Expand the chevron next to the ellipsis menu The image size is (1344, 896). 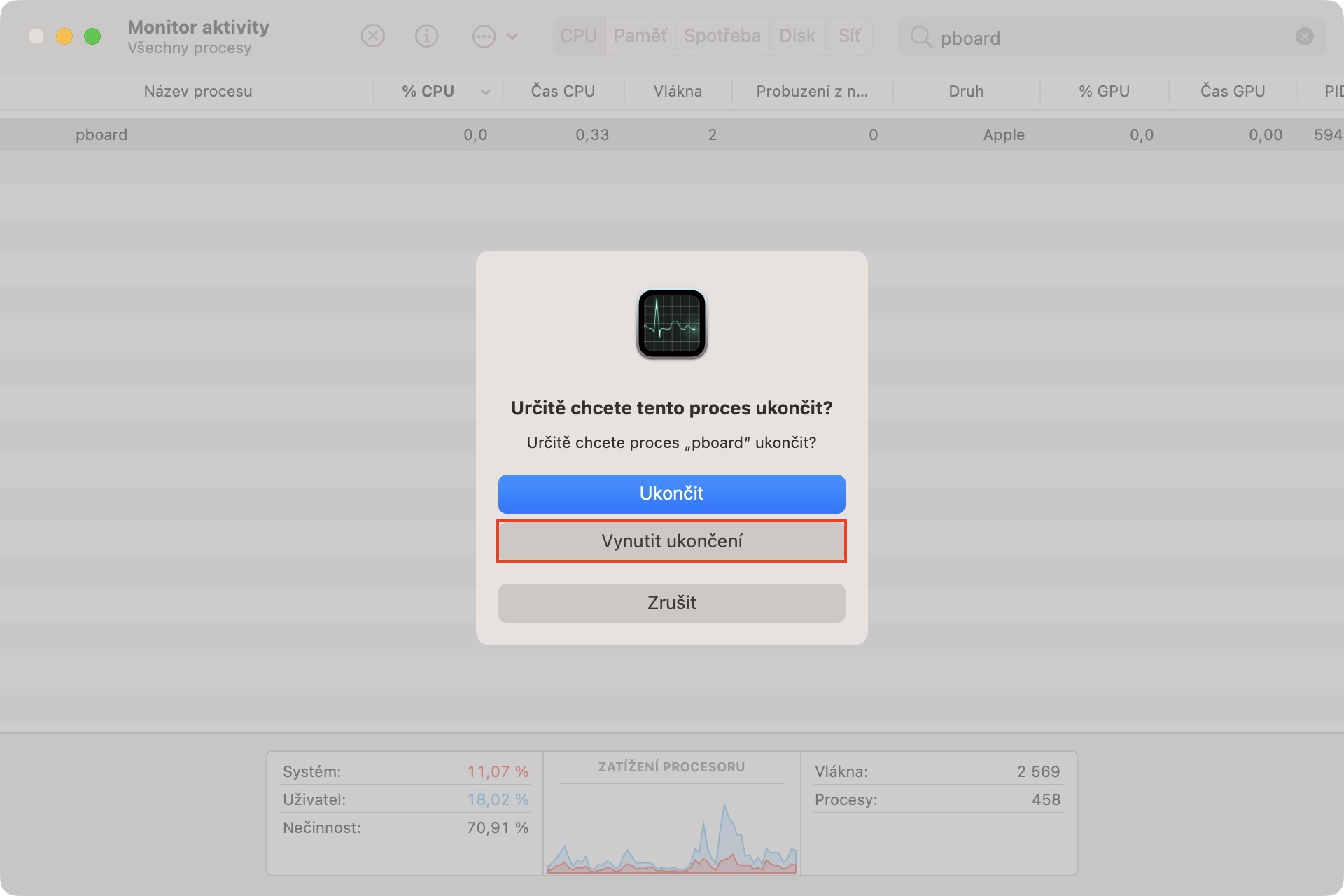tap(512, 36)
